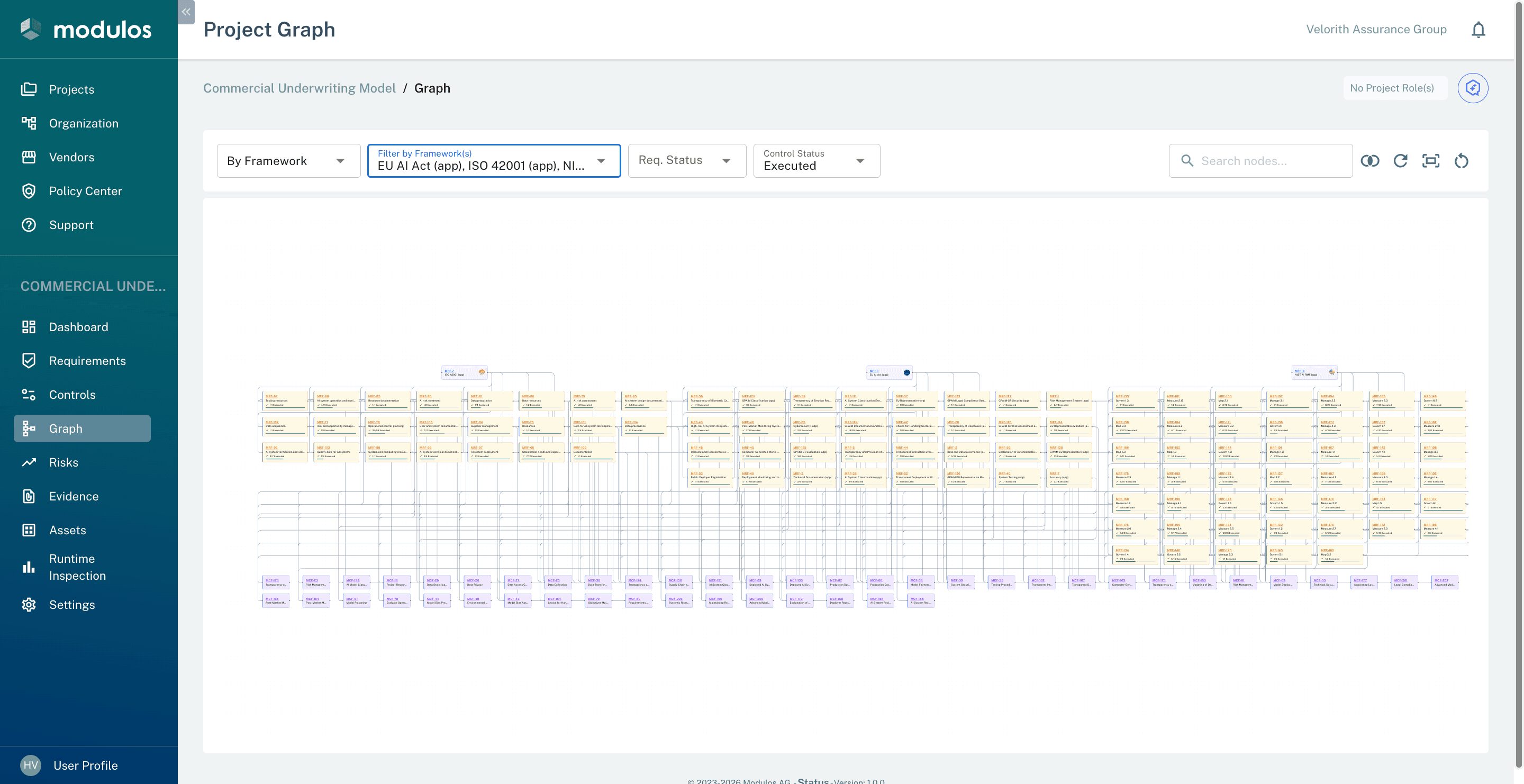Click MRF-65 Cybersecurity (app) node

(x=813, y=426)
